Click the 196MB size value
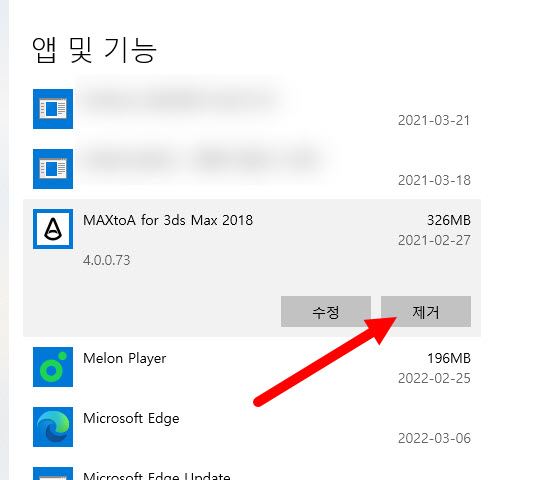 [449, 358]
